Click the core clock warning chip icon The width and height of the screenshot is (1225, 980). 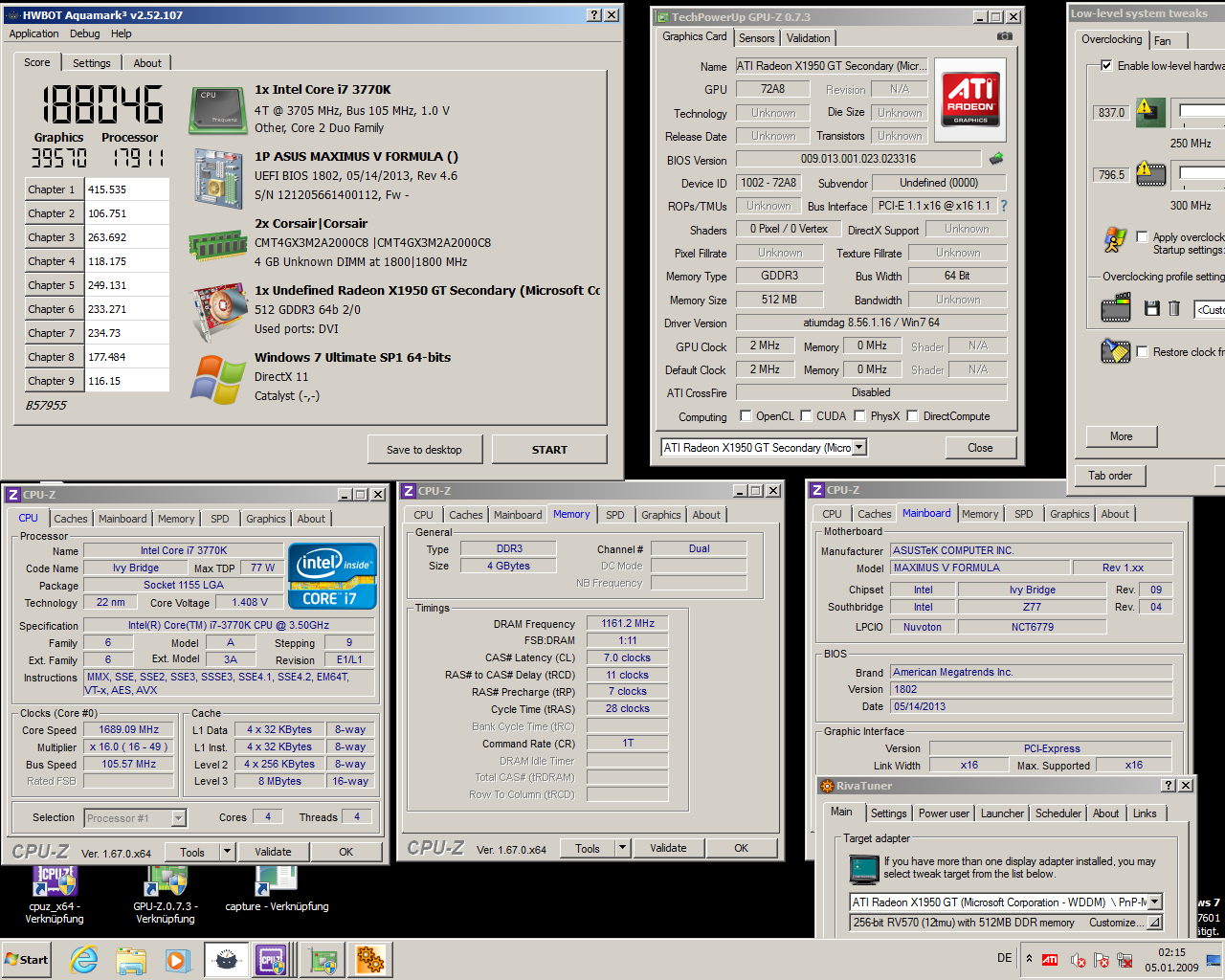click(1150, 112)
